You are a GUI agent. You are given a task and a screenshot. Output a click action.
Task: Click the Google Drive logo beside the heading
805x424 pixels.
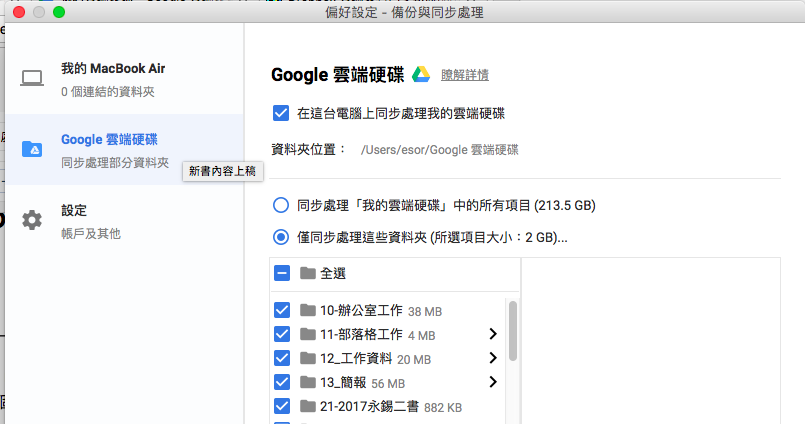click(421, 74)
